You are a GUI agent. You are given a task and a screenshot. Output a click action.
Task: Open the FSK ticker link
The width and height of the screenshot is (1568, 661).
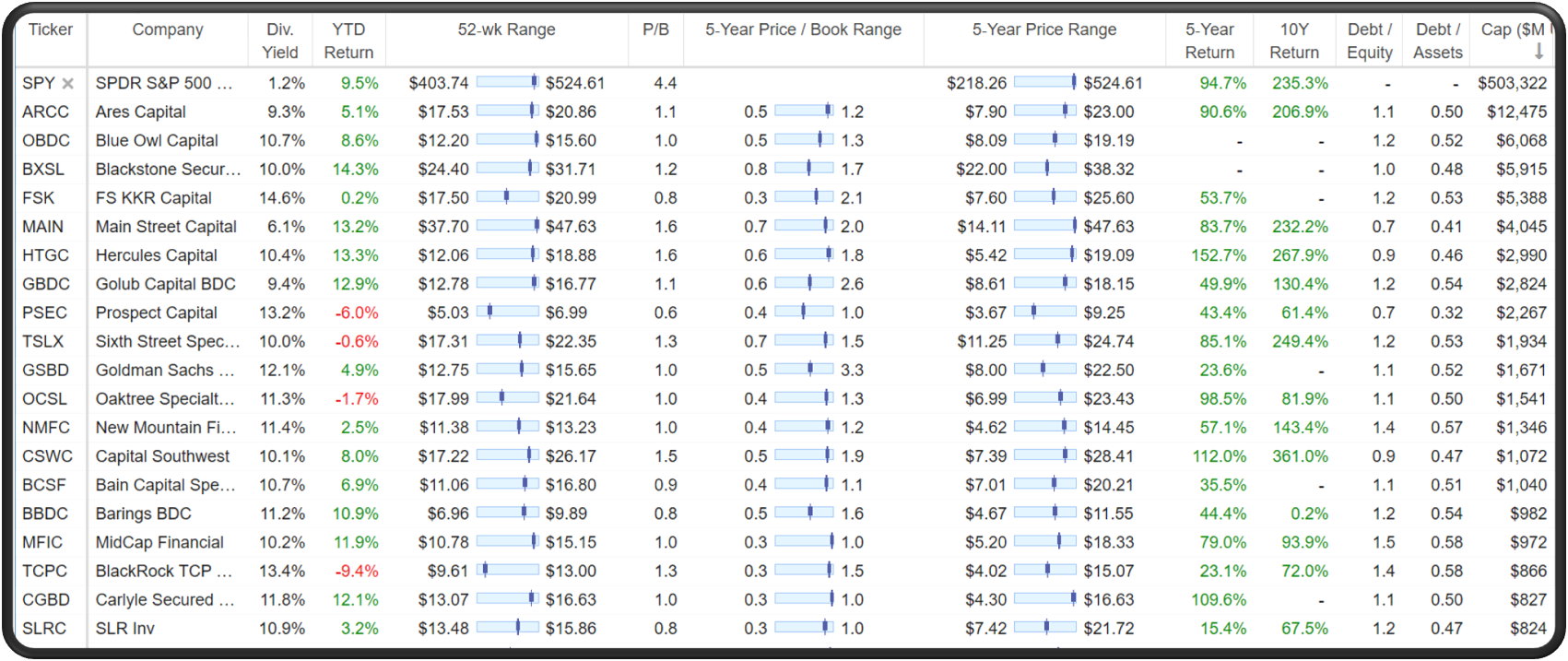39,197
